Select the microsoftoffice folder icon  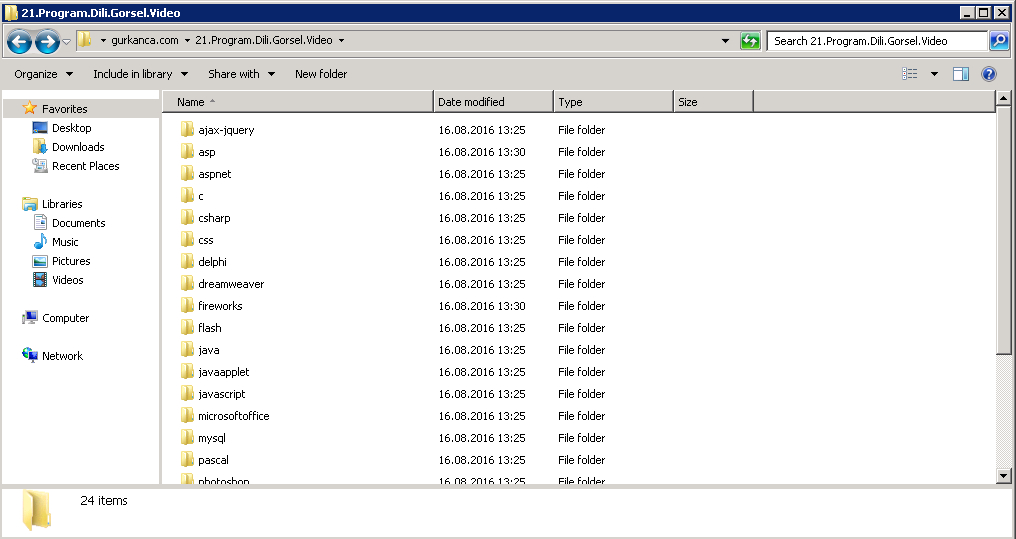coord(187,416)
